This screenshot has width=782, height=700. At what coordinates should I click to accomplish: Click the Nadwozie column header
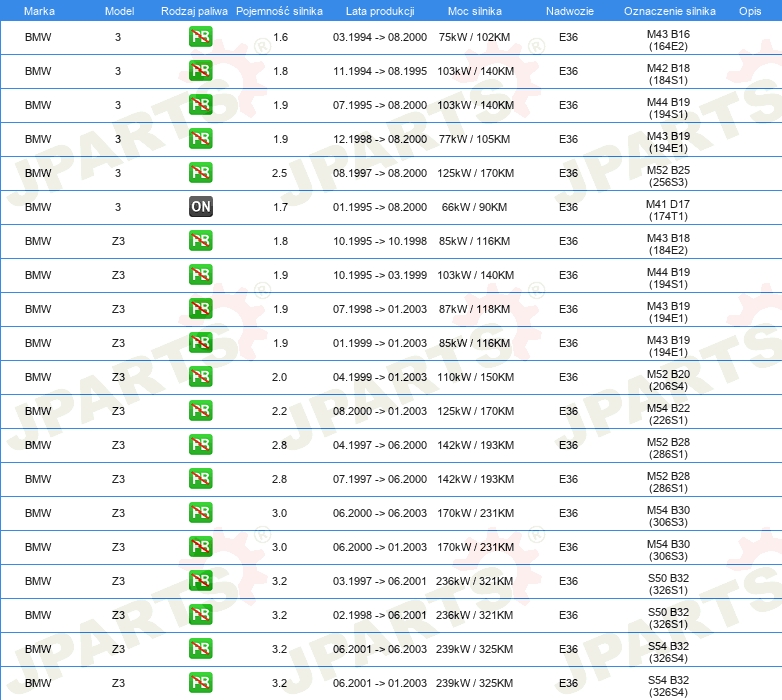(570, 11)
